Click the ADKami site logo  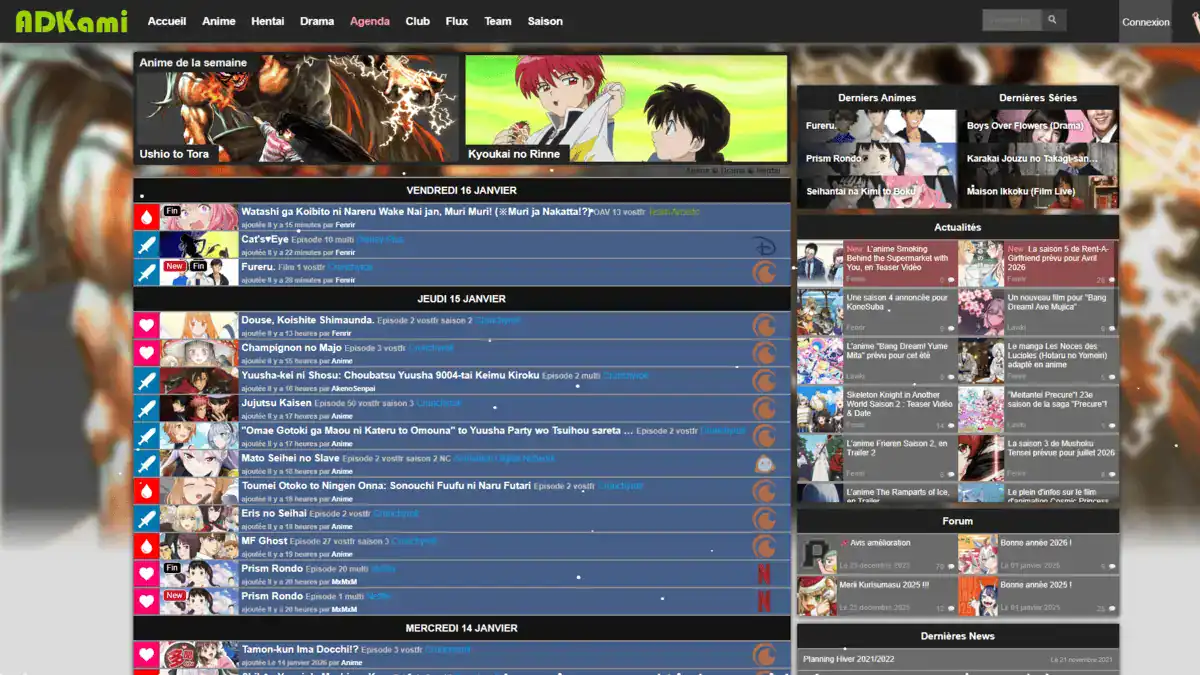tap(72, 20)
